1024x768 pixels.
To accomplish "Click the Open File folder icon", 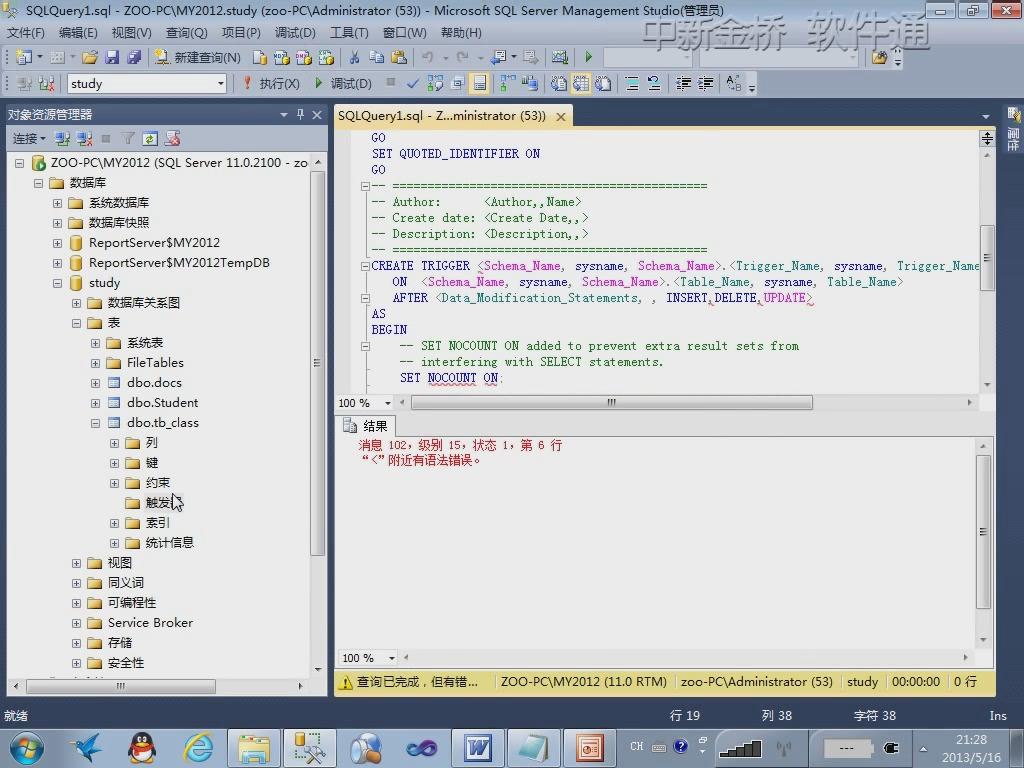I will point(89,57).
